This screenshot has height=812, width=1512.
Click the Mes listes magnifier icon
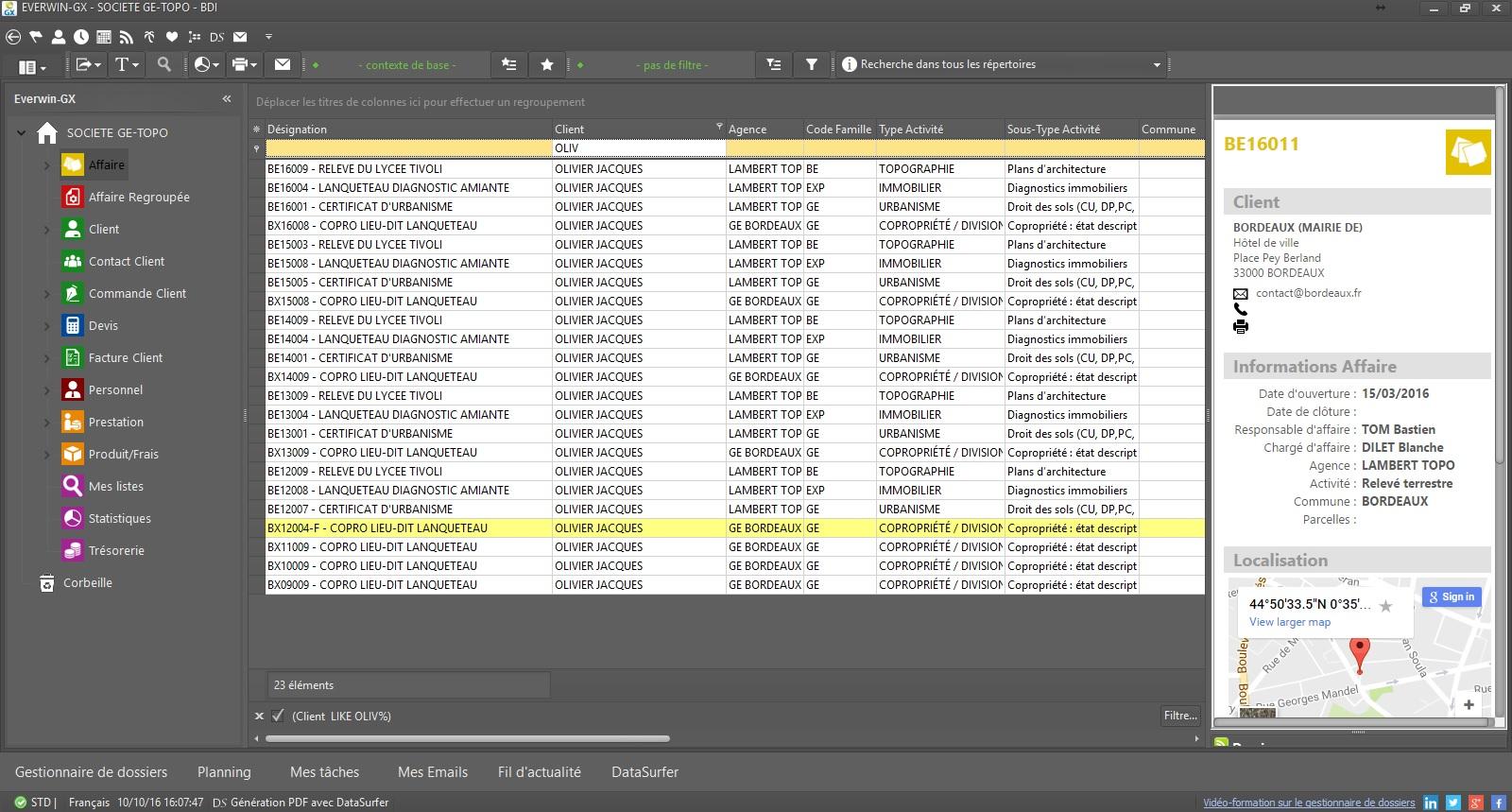point(73,486)
